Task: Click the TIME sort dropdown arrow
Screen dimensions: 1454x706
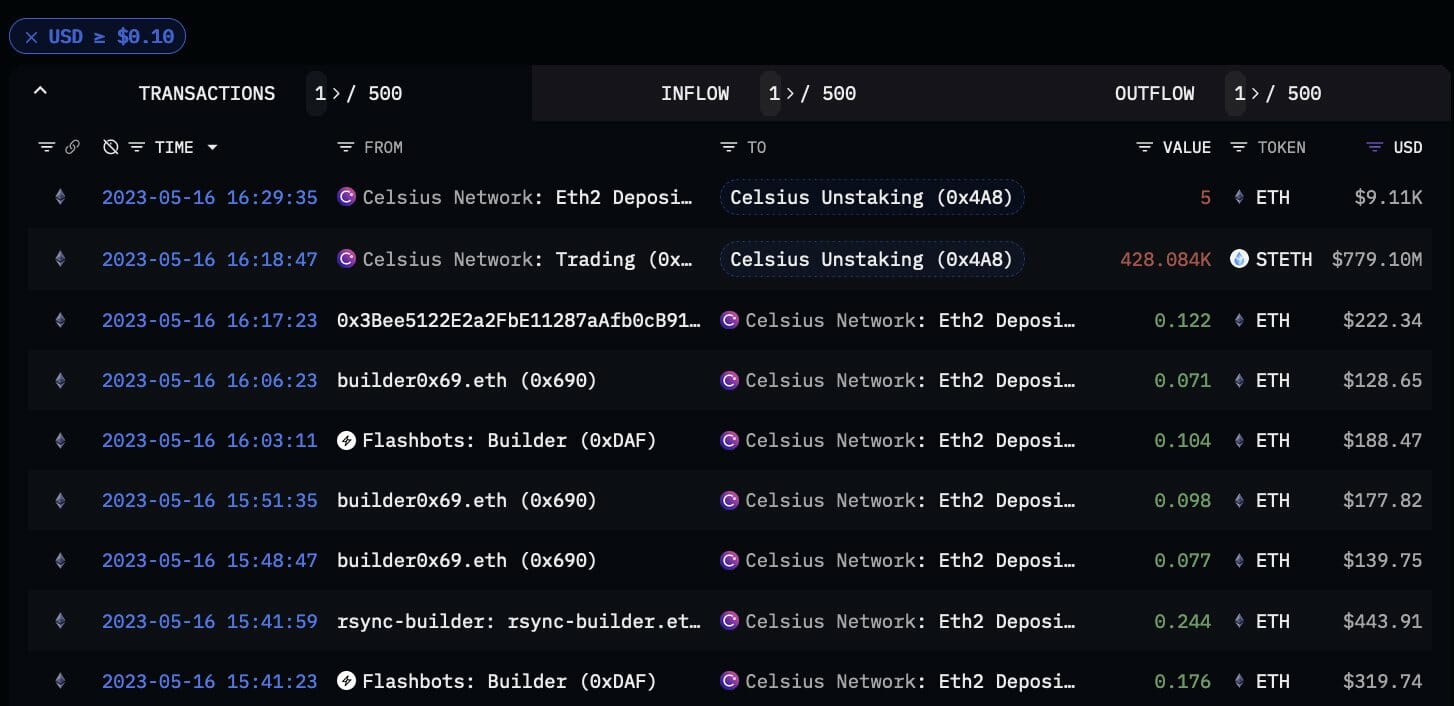Action: click(212, 147)
